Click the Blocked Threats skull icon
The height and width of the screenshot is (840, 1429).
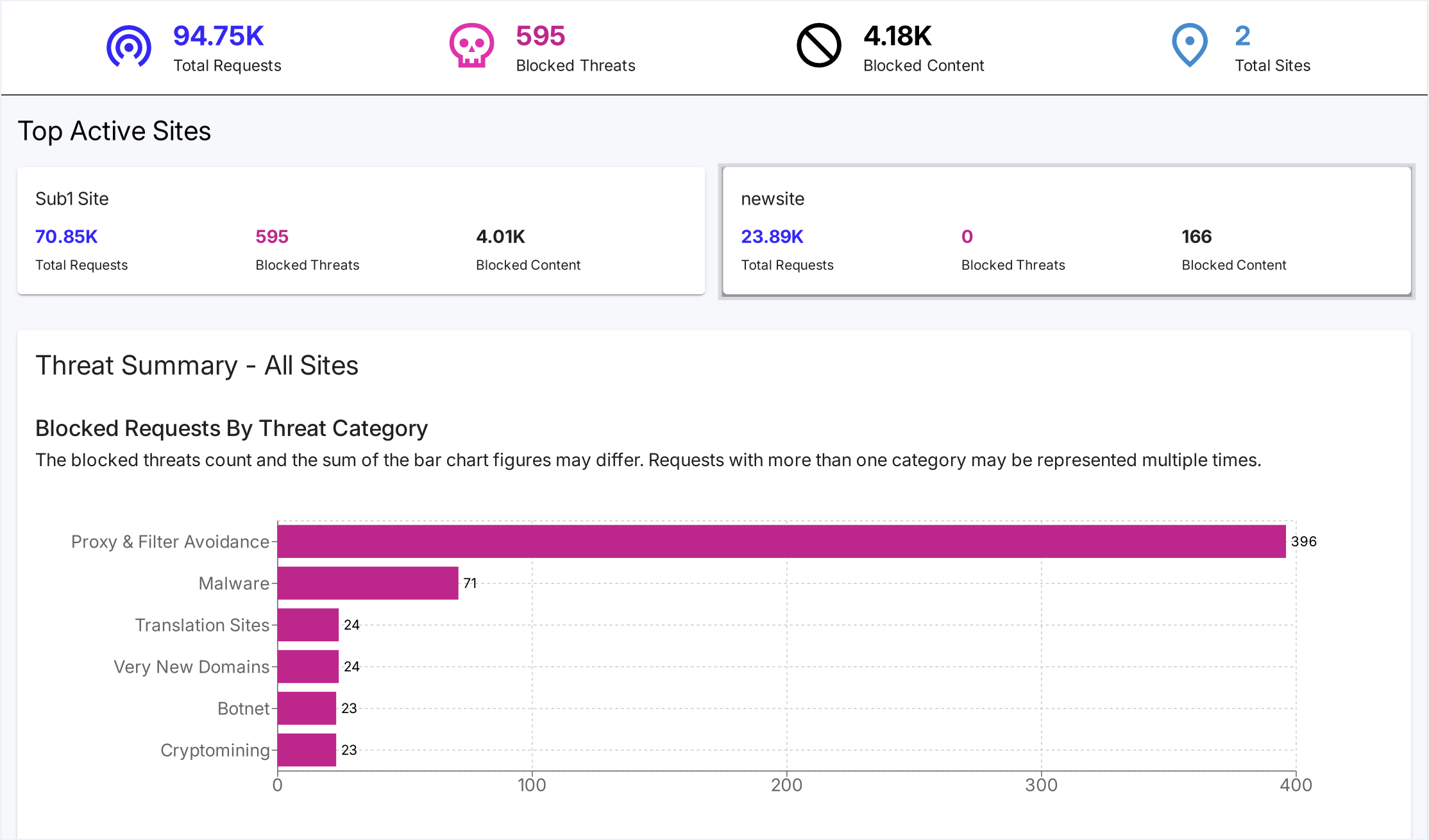point(471,46)
